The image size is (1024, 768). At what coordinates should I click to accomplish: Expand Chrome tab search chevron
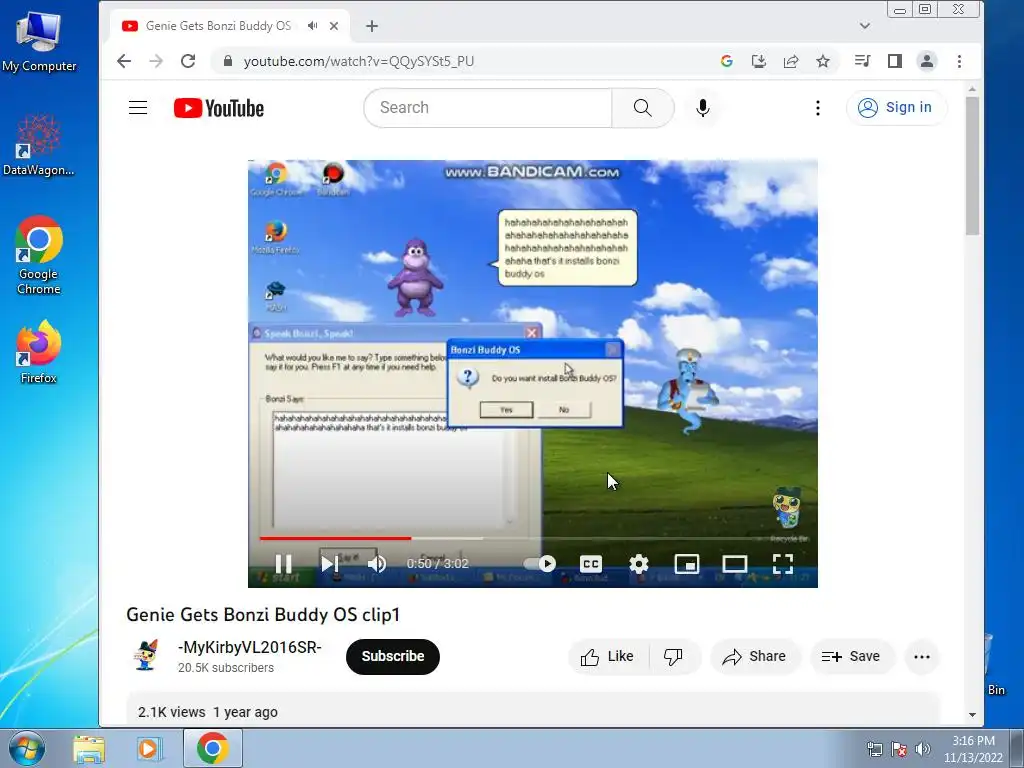[865, 26]
